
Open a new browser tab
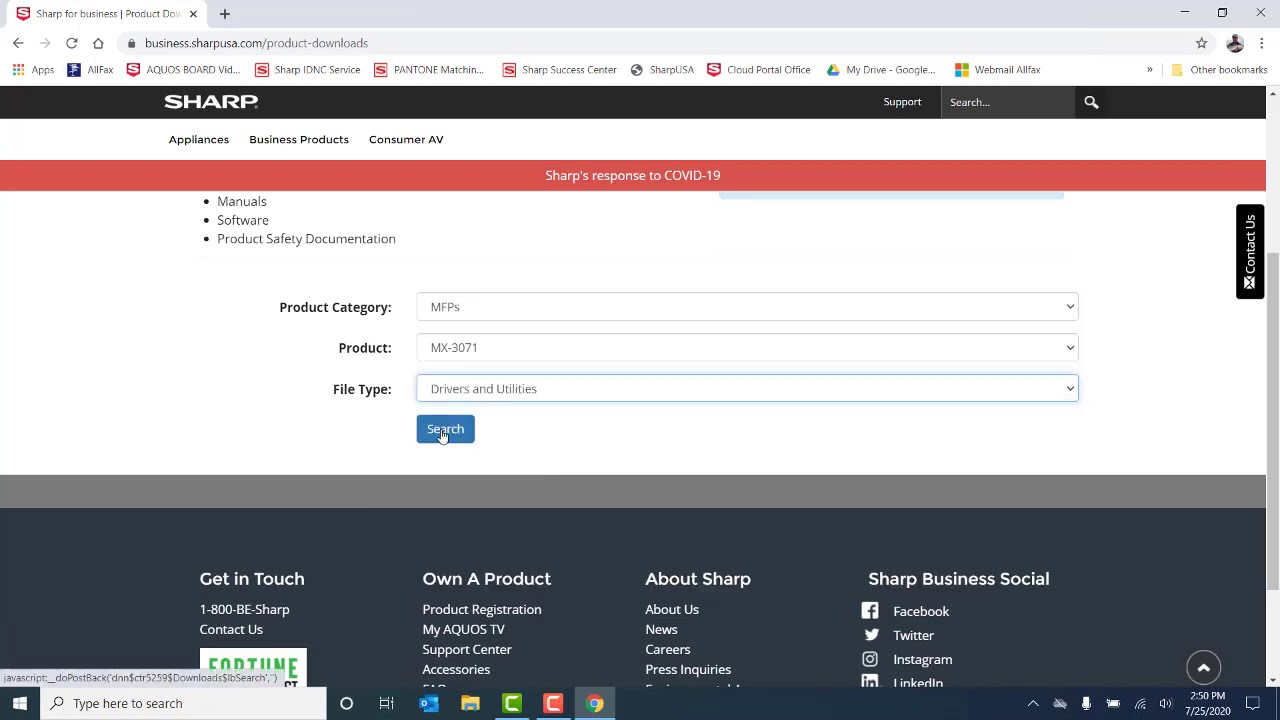click(225, 14)
